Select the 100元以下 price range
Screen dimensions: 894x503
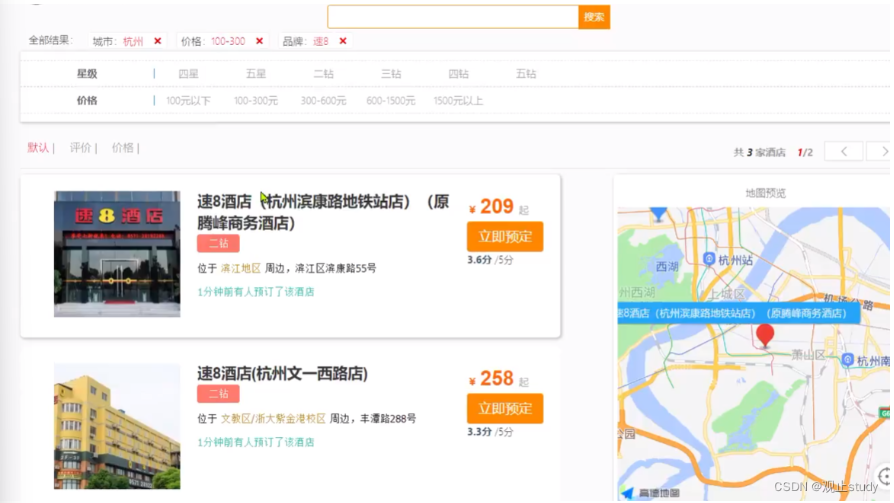(x=188, y=100)
